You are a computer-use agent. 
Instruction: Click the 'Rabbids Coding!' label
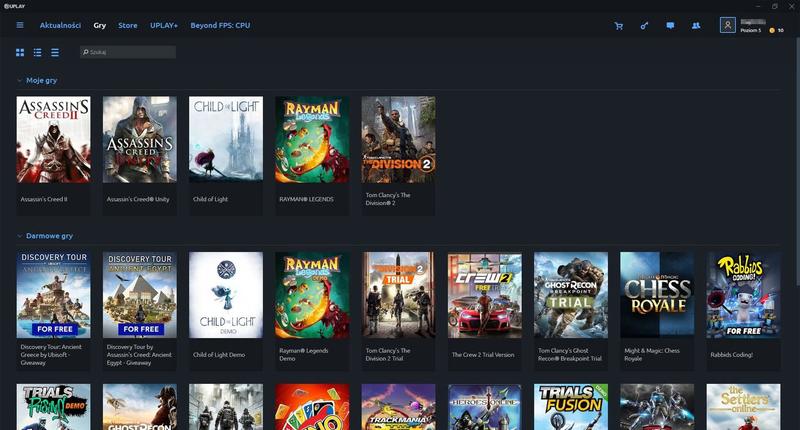tap(732, 355)
